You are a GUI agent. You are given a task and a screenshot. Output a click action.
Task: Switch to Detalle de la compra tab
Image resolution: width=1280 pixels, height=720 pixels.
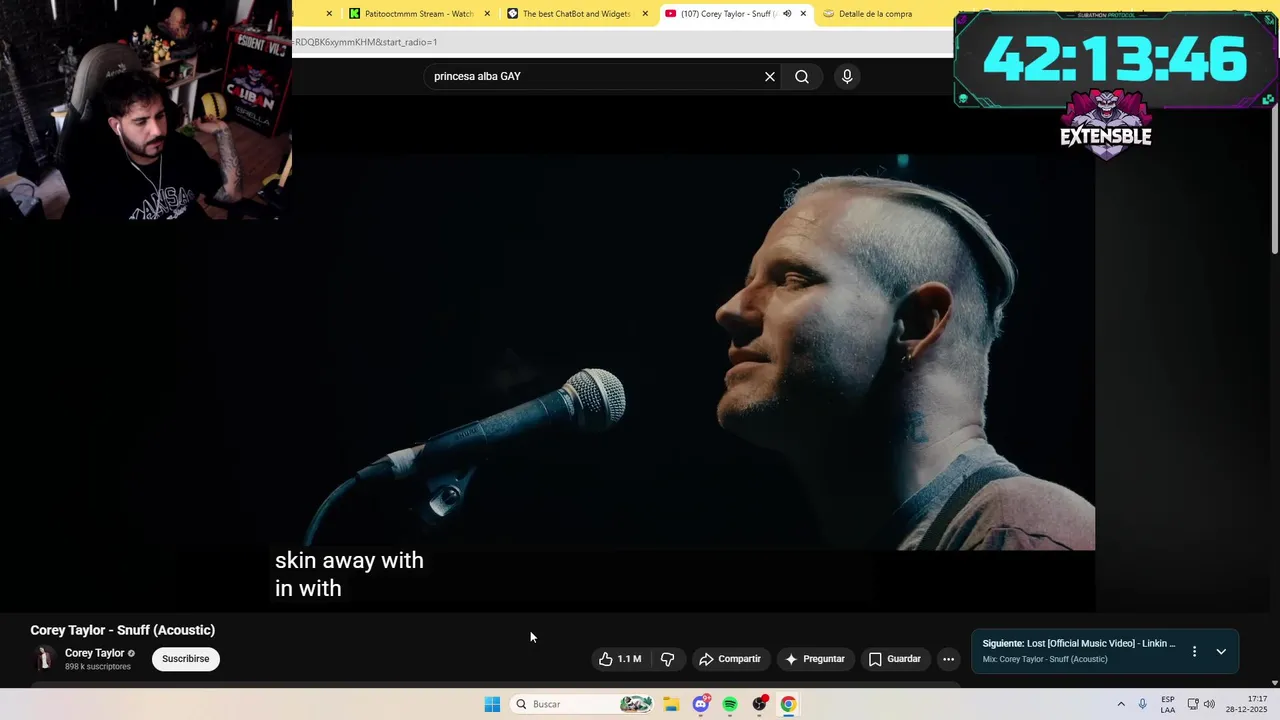[875, 14]
